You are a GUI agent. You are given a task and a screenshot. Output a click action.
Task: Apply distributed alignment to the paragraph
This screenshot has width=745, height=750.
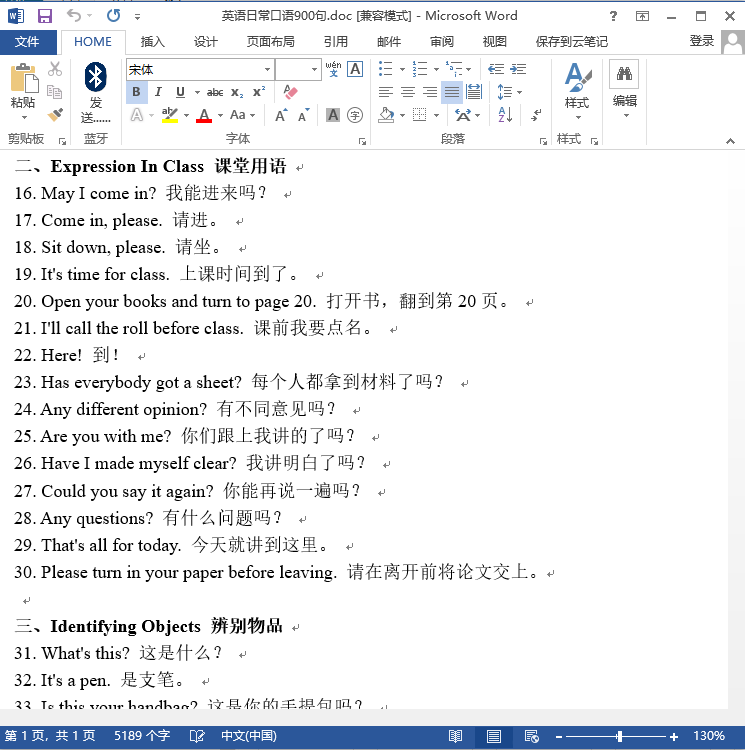(474, 92)
